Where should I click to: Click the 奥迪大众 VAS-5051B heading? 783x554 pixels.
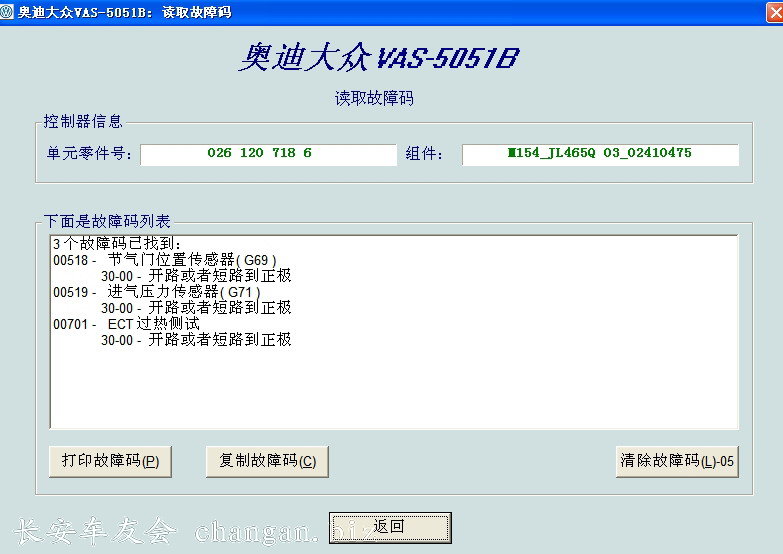379,57
